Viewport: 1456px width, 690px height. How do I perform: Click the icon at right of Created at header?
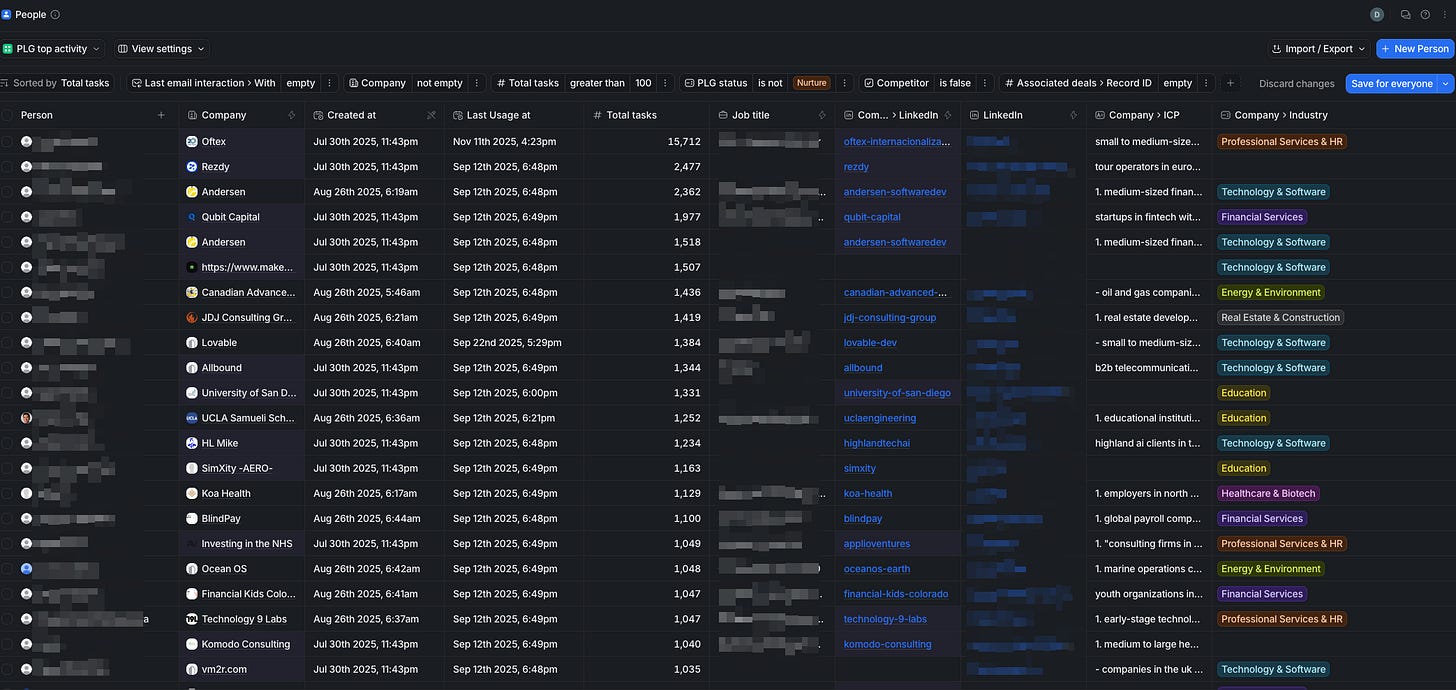431,115
